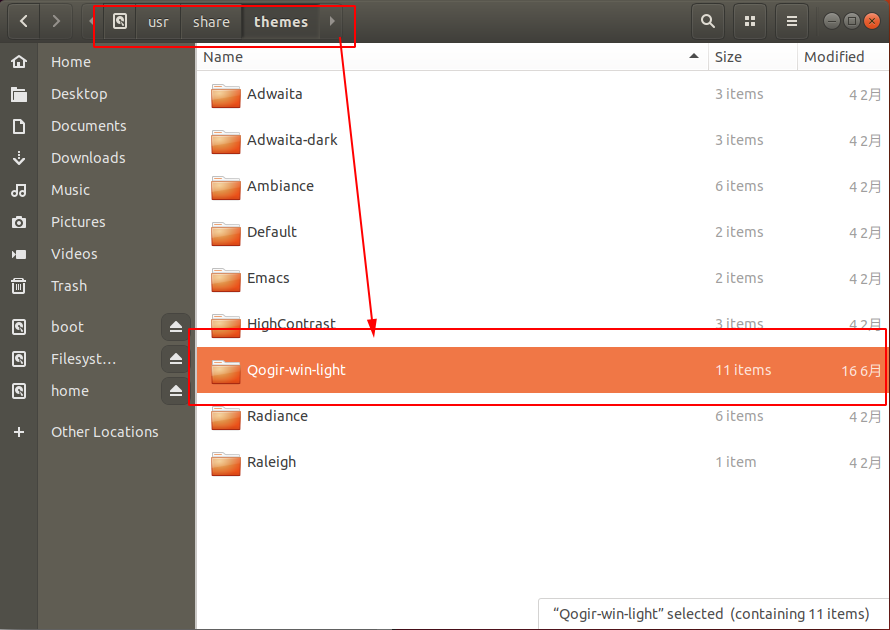Click the back navigation arrow
The height and width of the screenshot is (630, 890).
[x=22, y=20]
